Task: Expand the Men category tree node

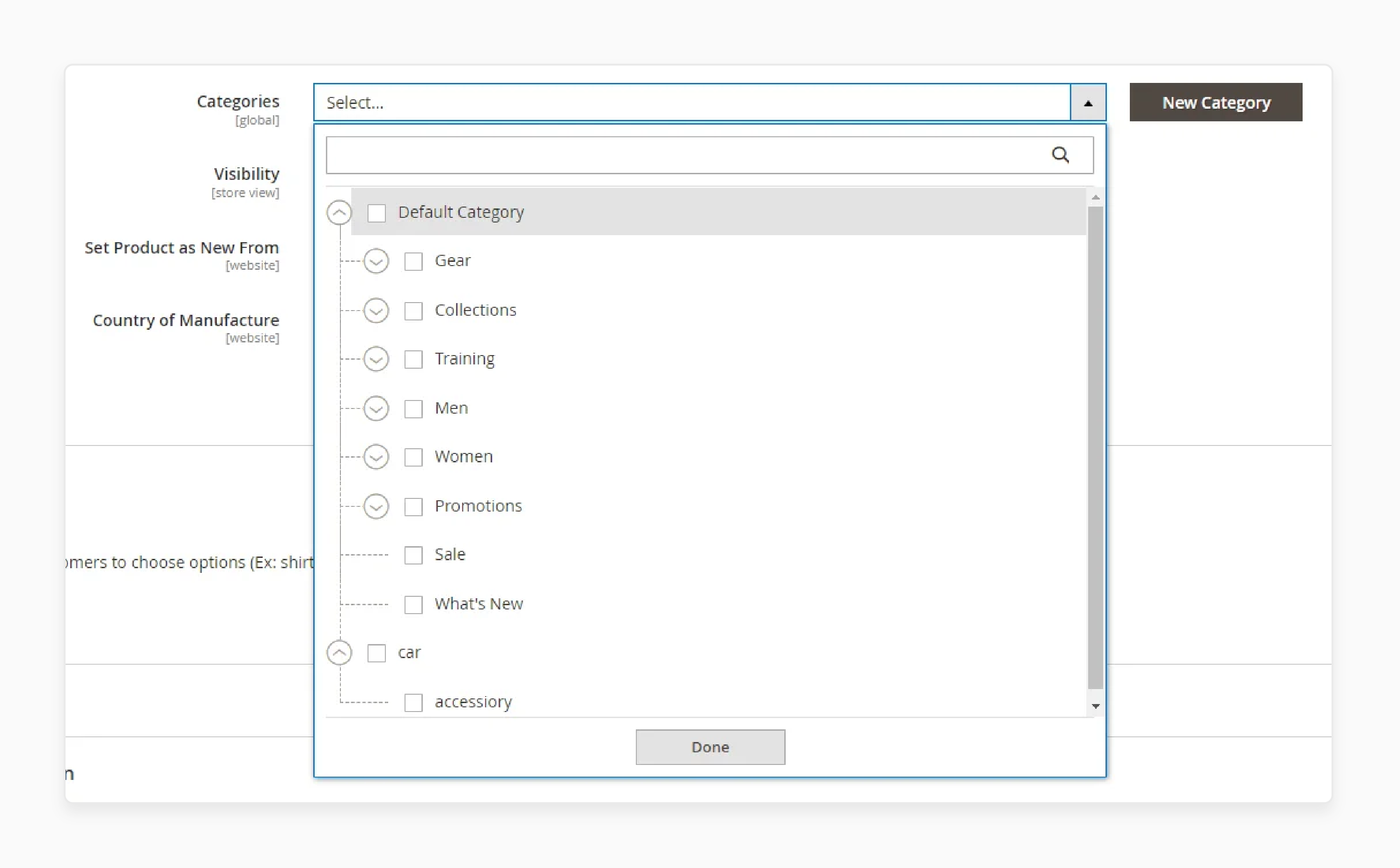Action: (377, 407)
